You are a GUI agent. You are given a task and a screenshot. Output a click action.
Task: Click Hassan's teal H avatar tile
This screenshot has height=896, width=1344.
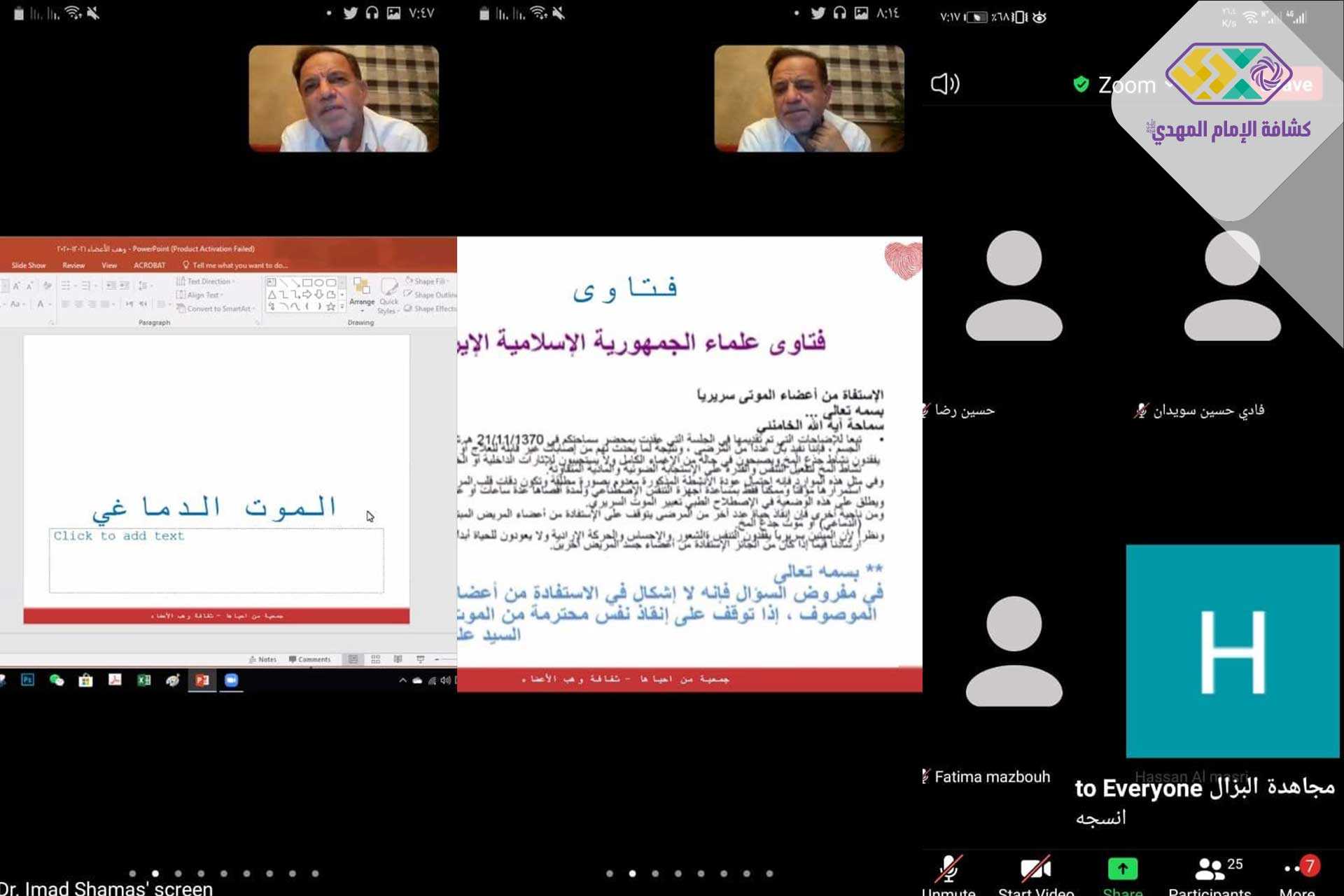coord(1232,651)
